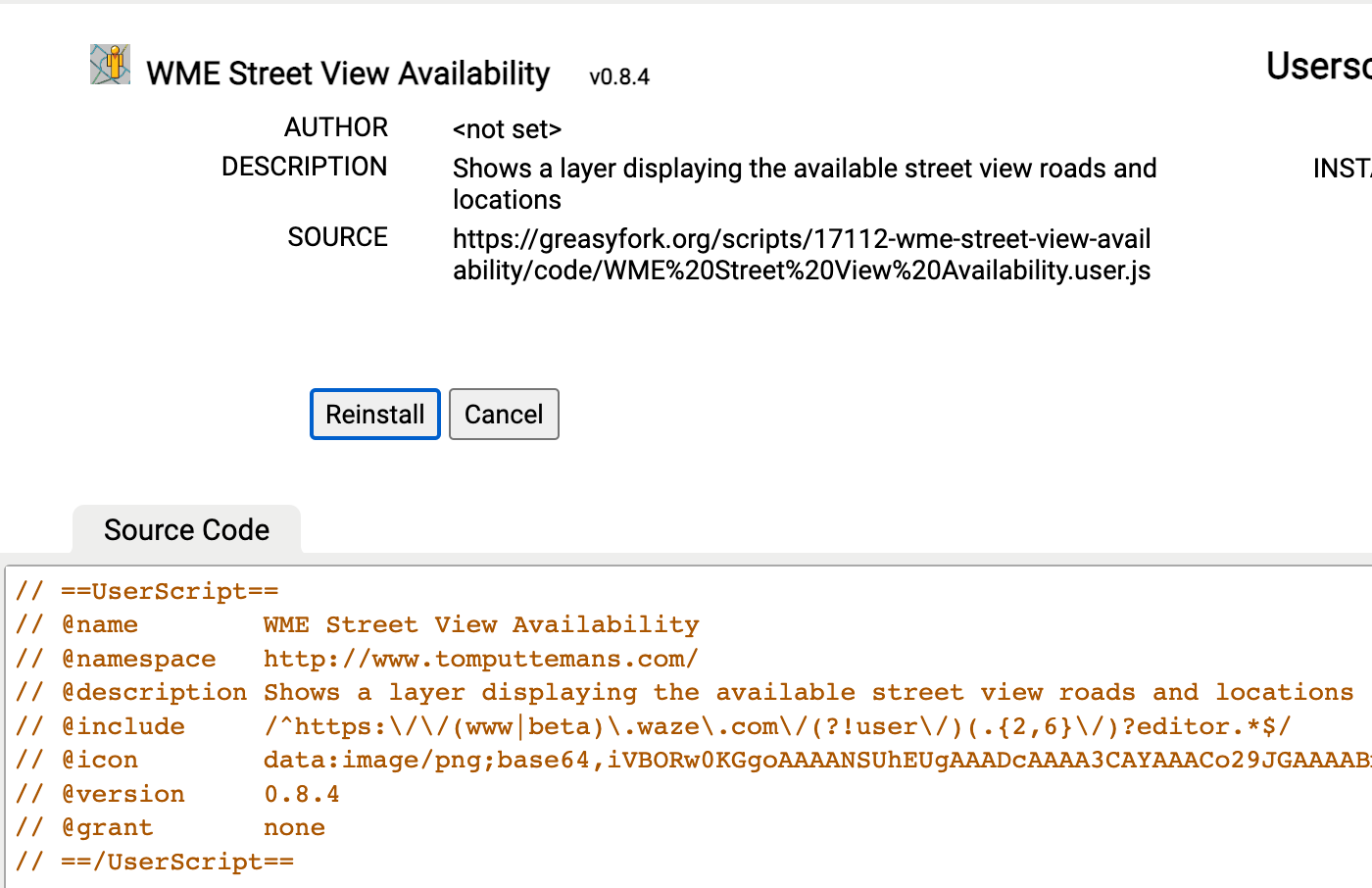Click the tomputtemans.com namespace URL in code
This screenshot has width=1372, height=888.
480,659
